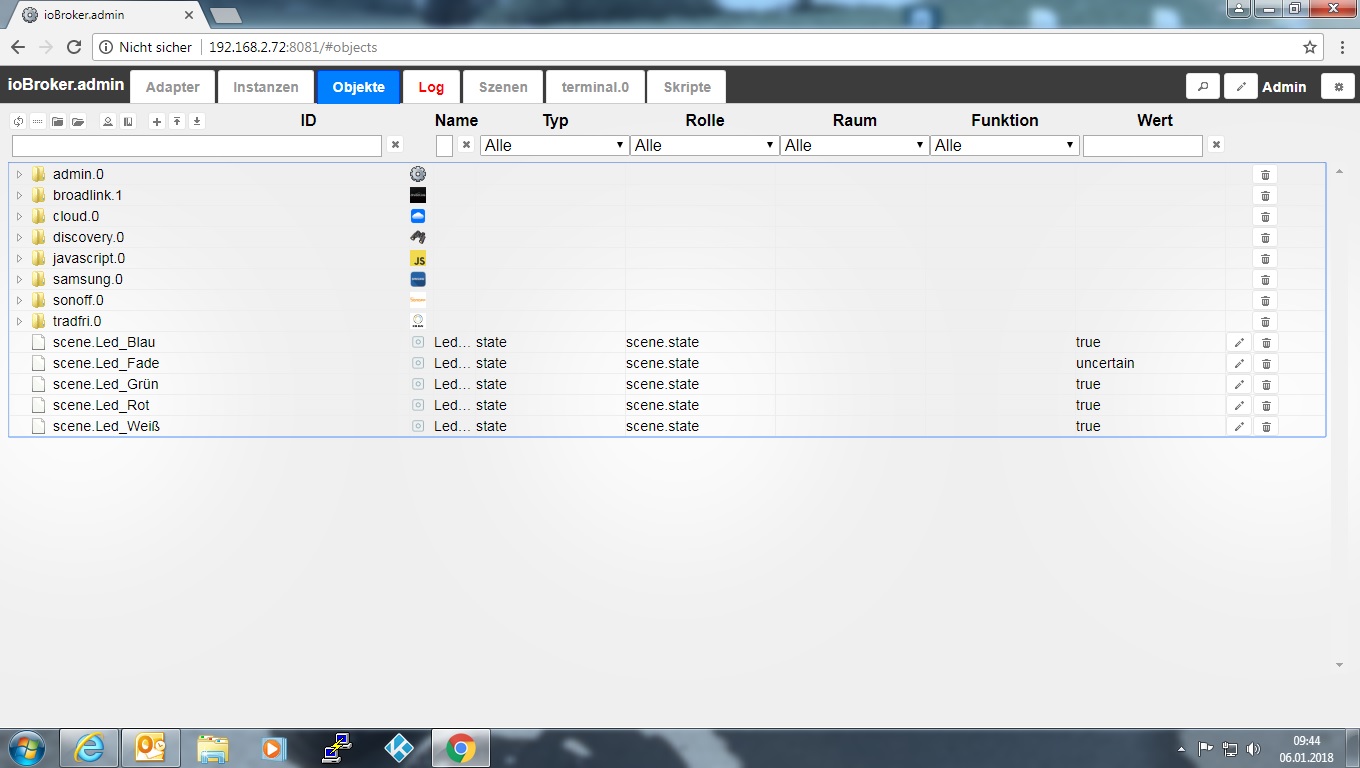Switch to the Adapter tab

click(x=173, y=87)
